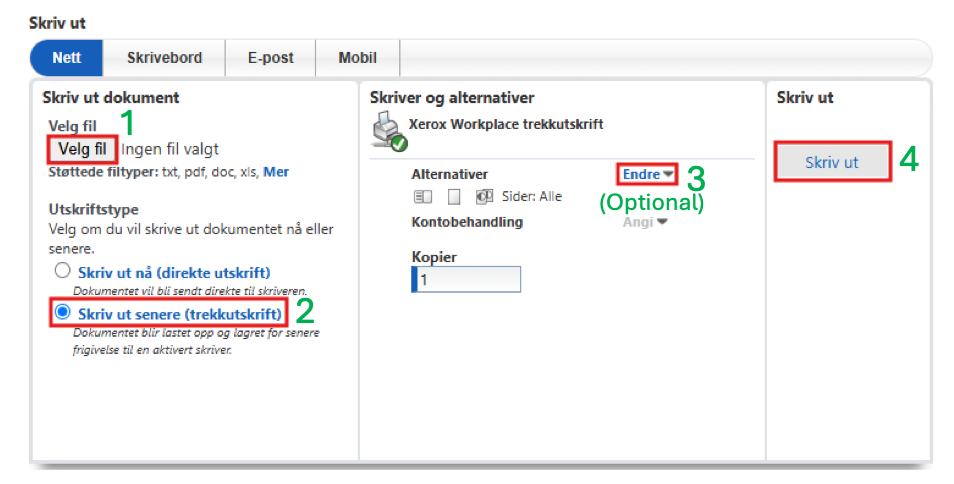Click the Skriv ut button
The width and height of the screenshot is (954, 484).
832,162
